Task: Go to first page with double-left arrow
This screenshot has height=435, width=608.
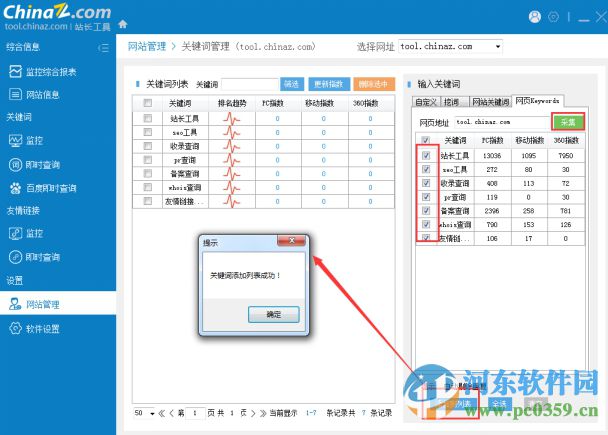Action: (161, 413)
